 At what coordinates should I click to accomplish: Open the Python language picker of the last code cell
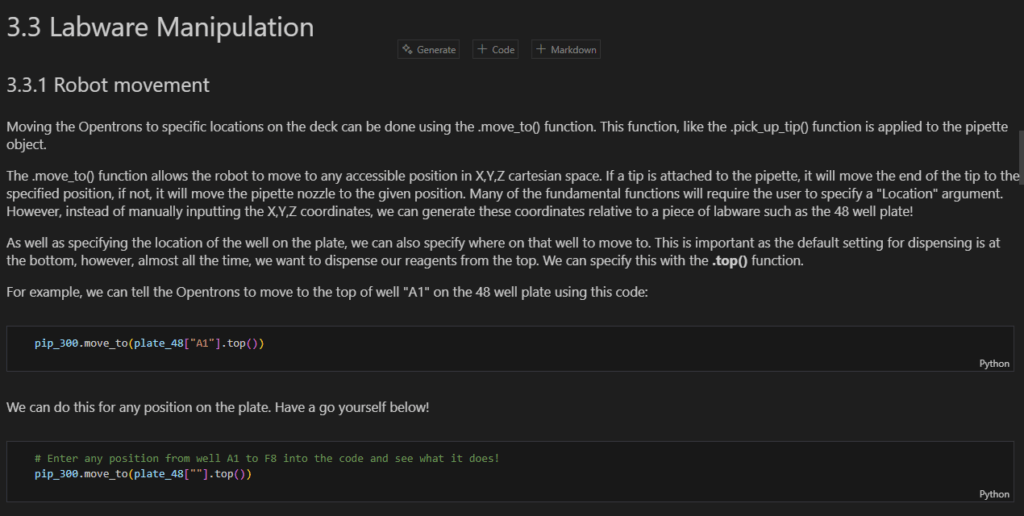993,494
